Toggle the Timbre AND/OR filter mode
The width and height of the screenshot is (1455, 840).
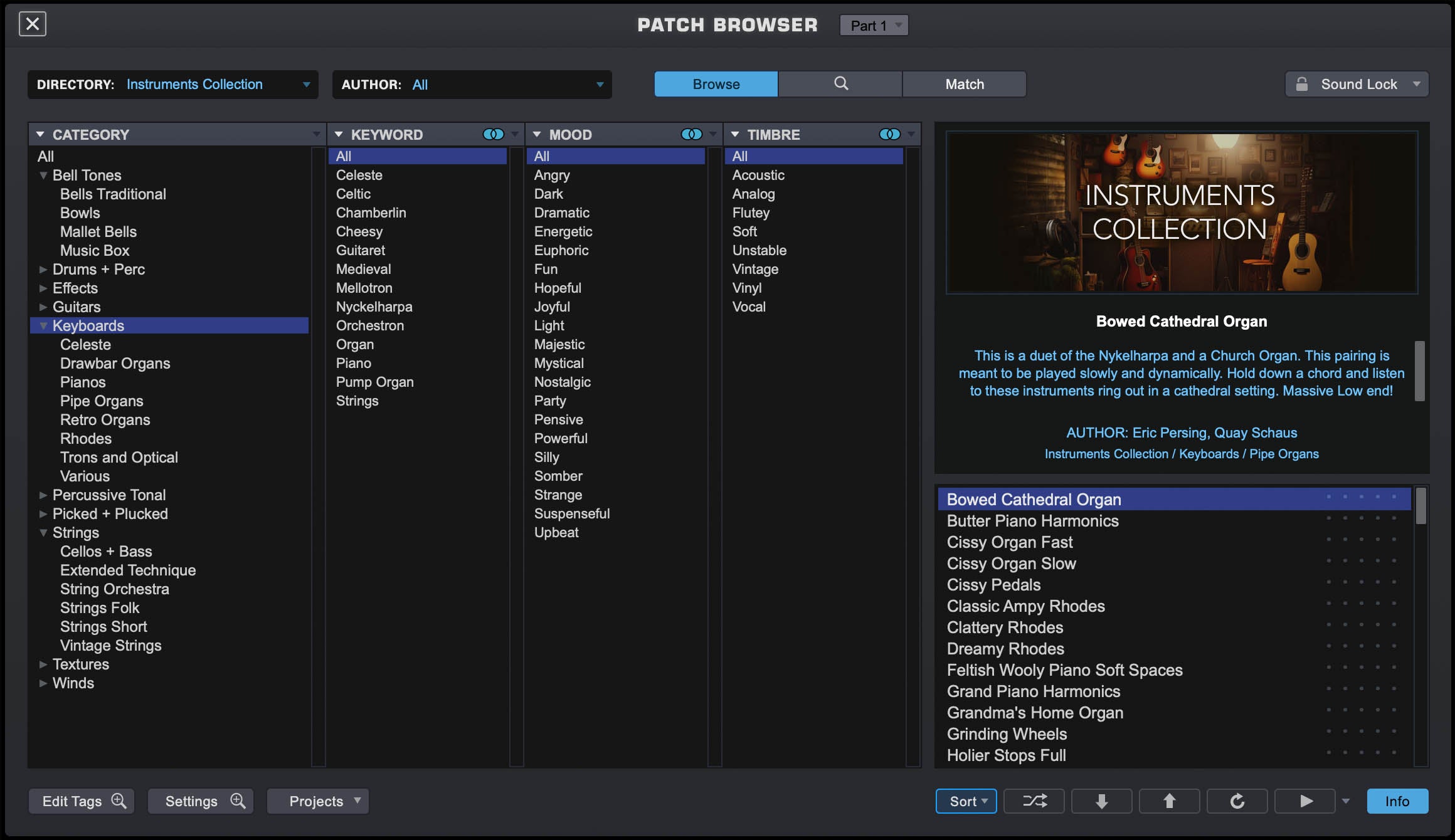tap(890, 134)
